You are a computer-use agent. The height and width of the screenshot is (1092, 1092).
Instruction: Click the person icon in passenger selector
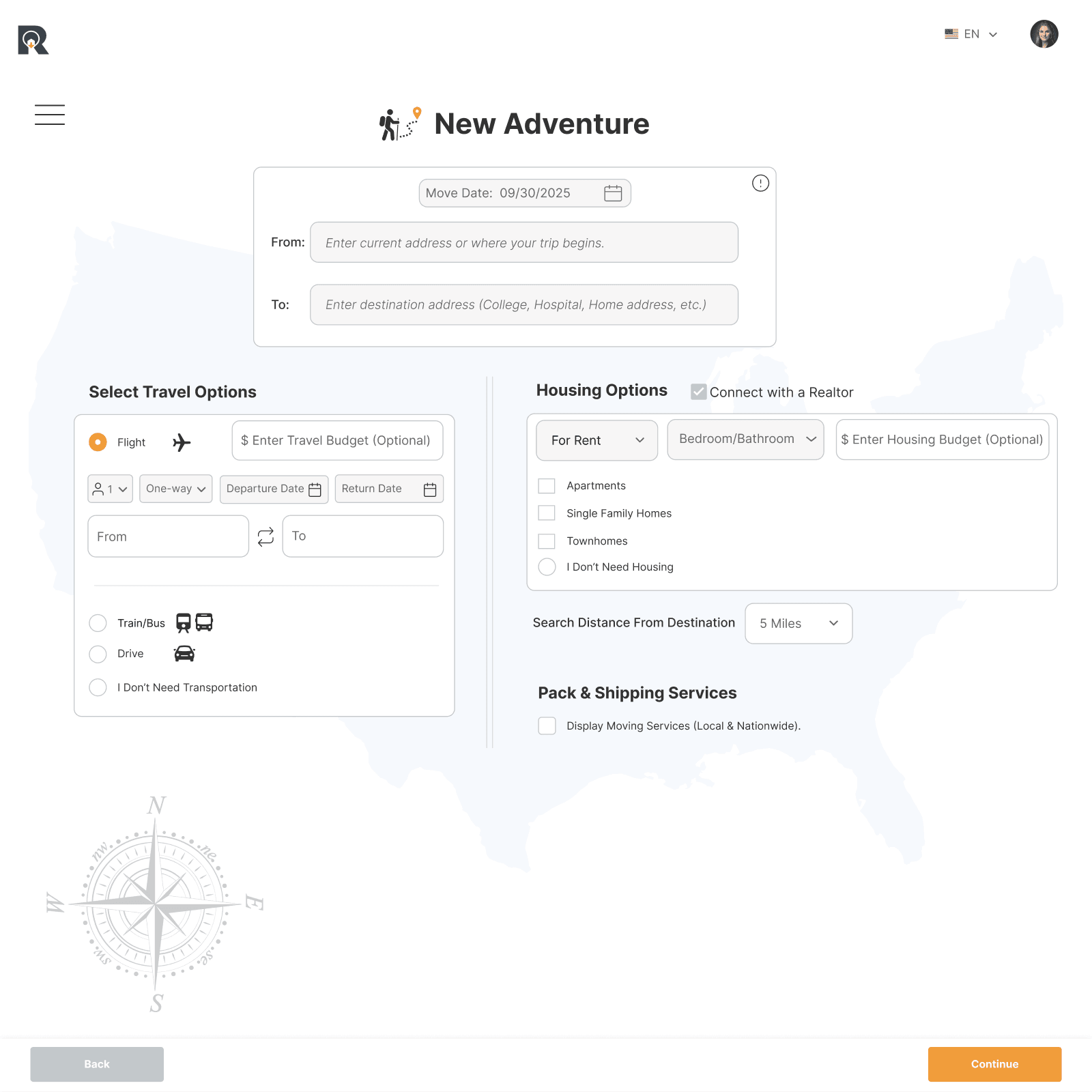pos(98,489)
